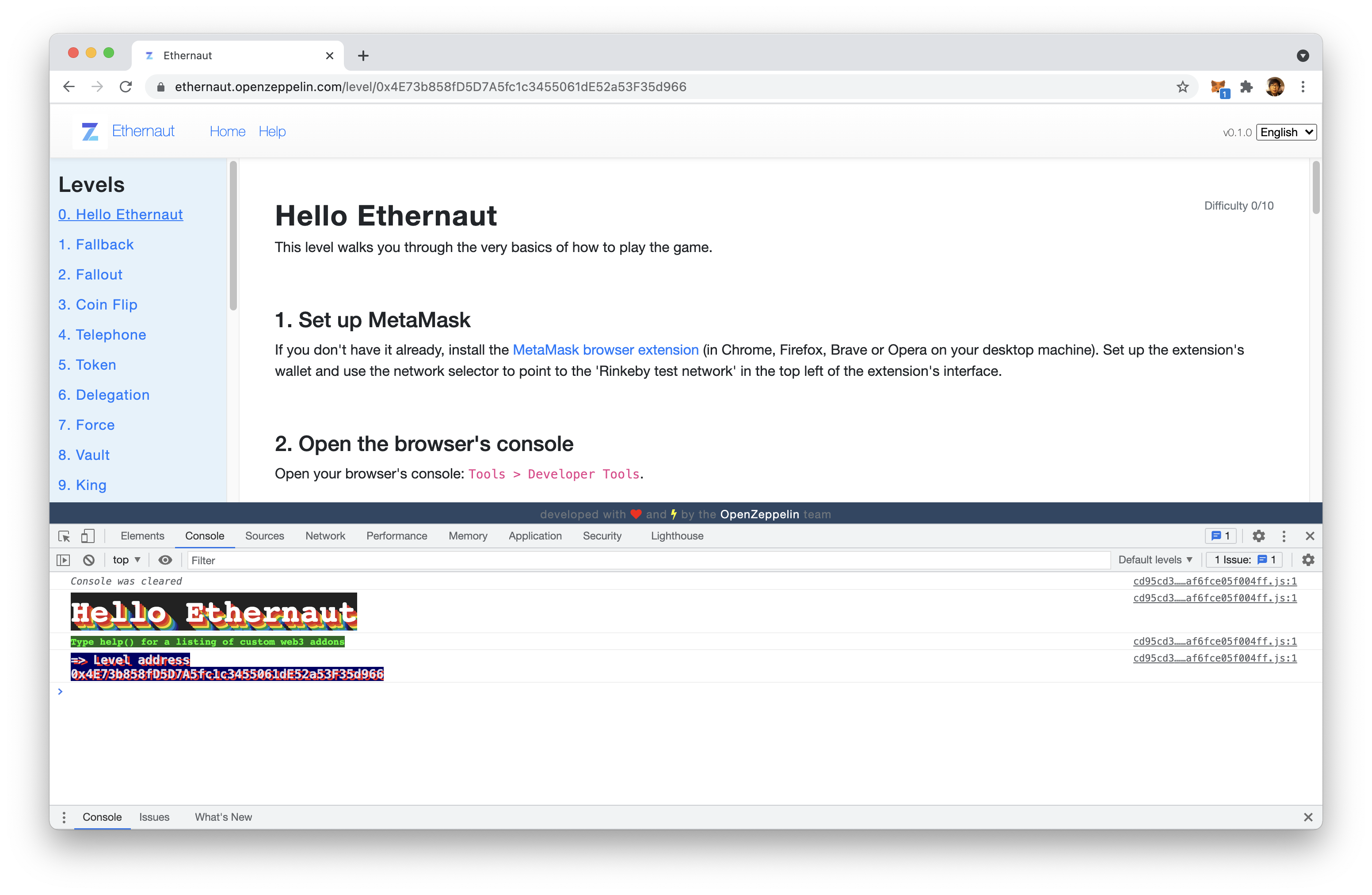
Task: Bookmark page with the star icon
Action: tap(1182, 87)
